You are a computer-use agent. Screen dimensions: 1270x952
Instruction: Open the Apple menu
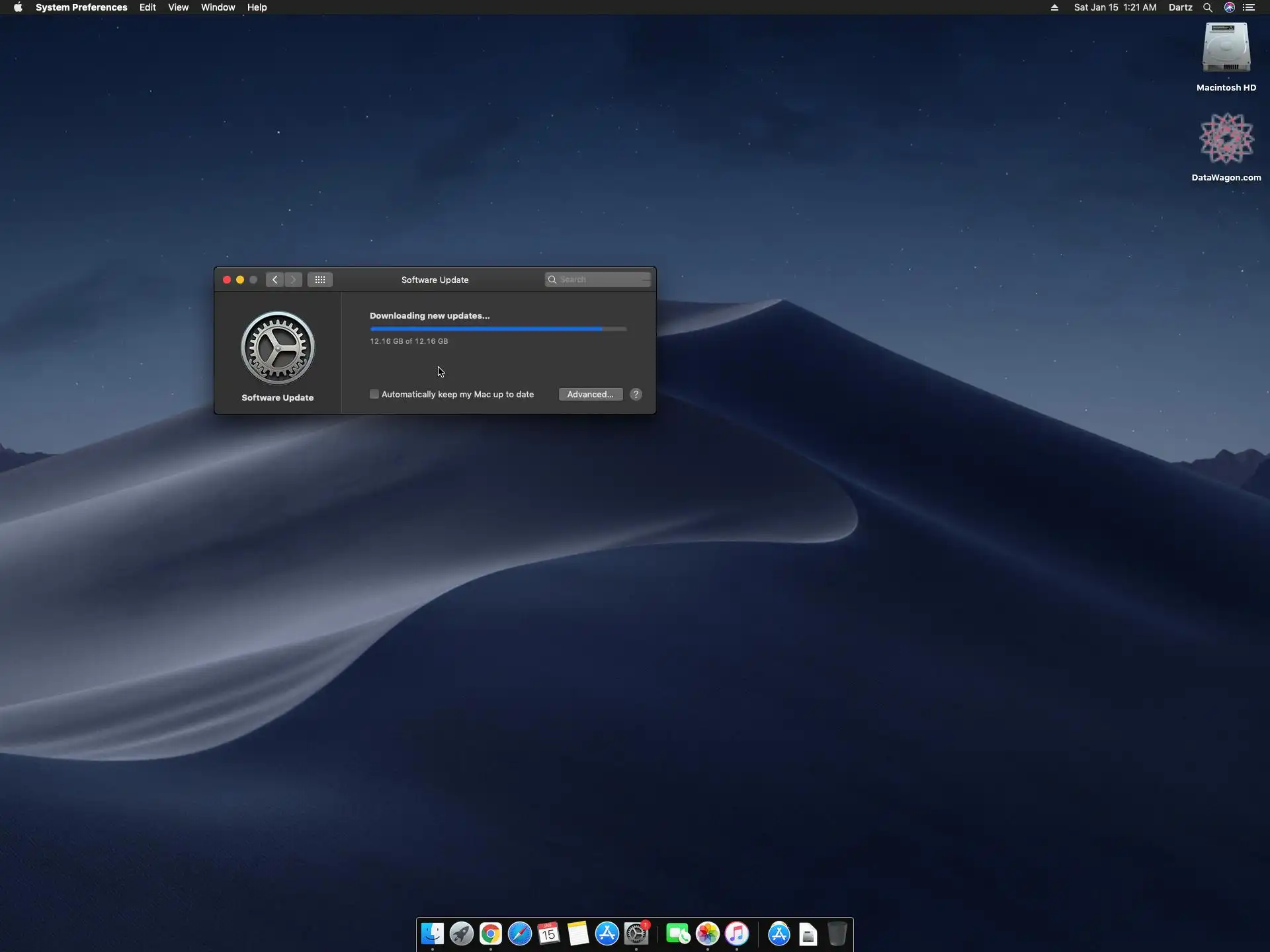[x=18, y=7]
